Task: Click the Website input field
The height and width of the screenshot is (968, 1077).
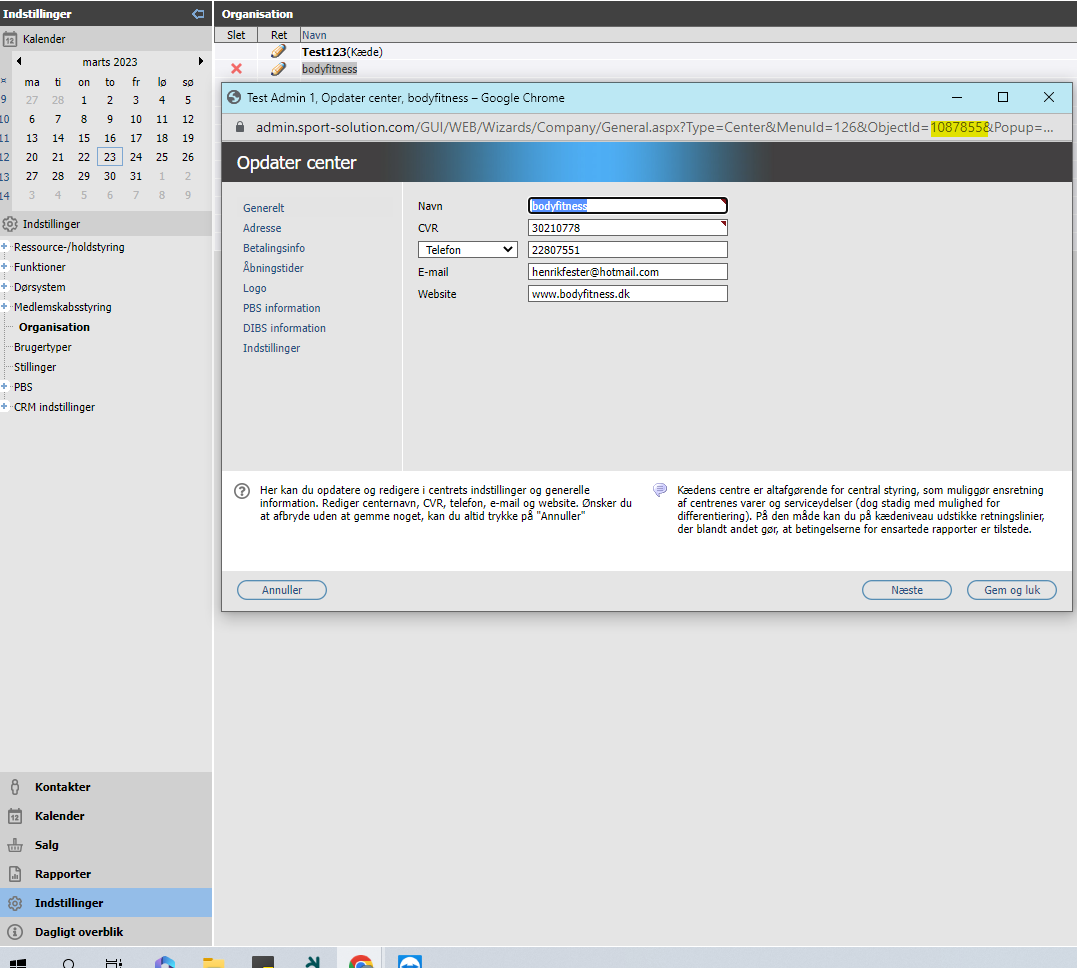Action: pyautogui.click(x=628, y=293)
